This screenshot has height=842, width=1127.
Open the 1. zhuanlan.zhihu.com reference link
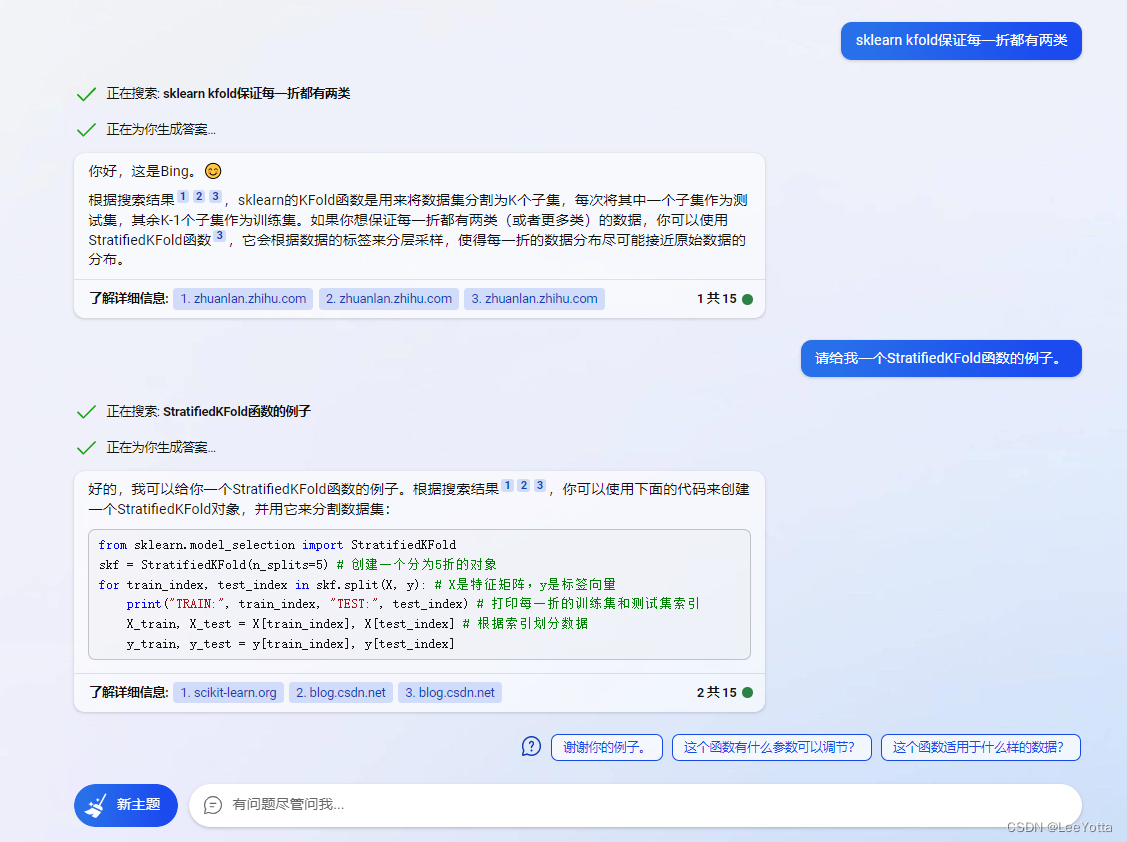tap(242, 298)
